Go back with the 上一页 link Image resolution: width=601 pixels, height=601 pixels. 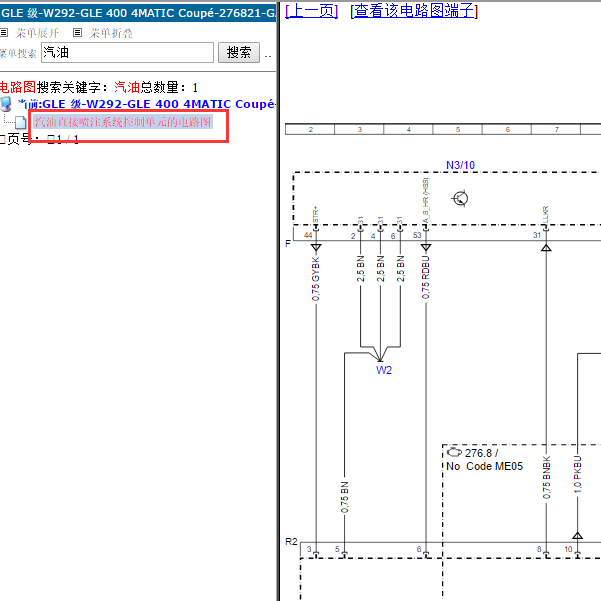coord(312,11)
